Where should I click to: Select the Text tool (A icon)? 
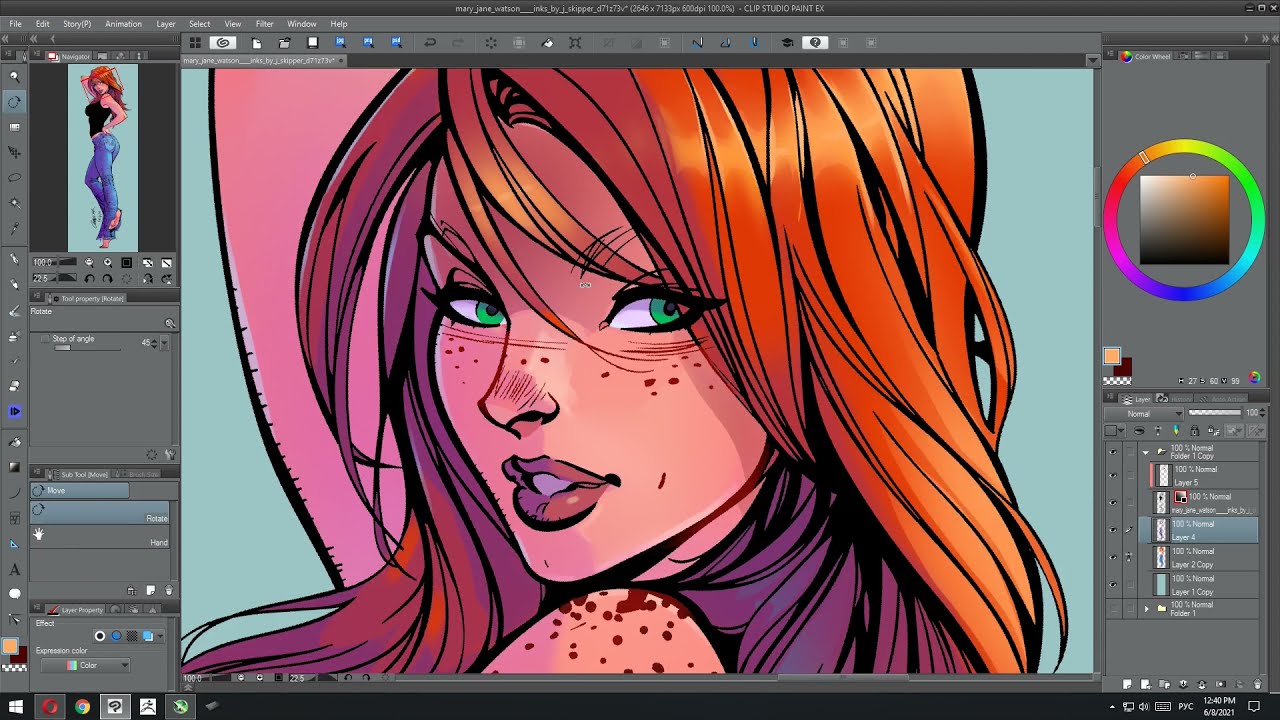point(14,569)
